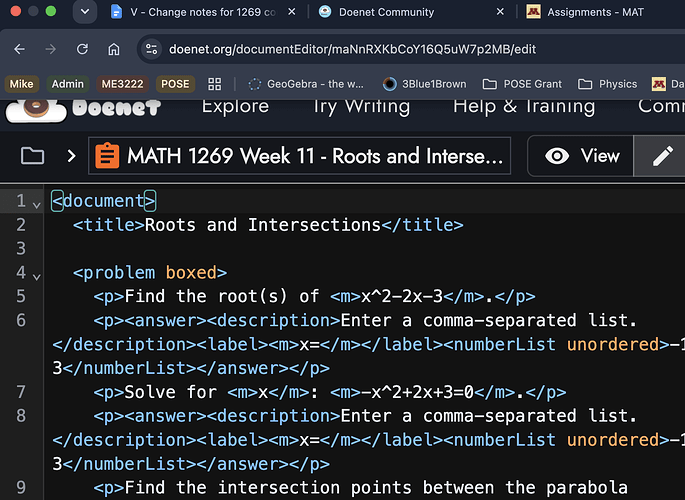This screenshot has width=685, height=500.
Task: Click the Doenet Community tab favicon
Action: [x=325, y=12]
